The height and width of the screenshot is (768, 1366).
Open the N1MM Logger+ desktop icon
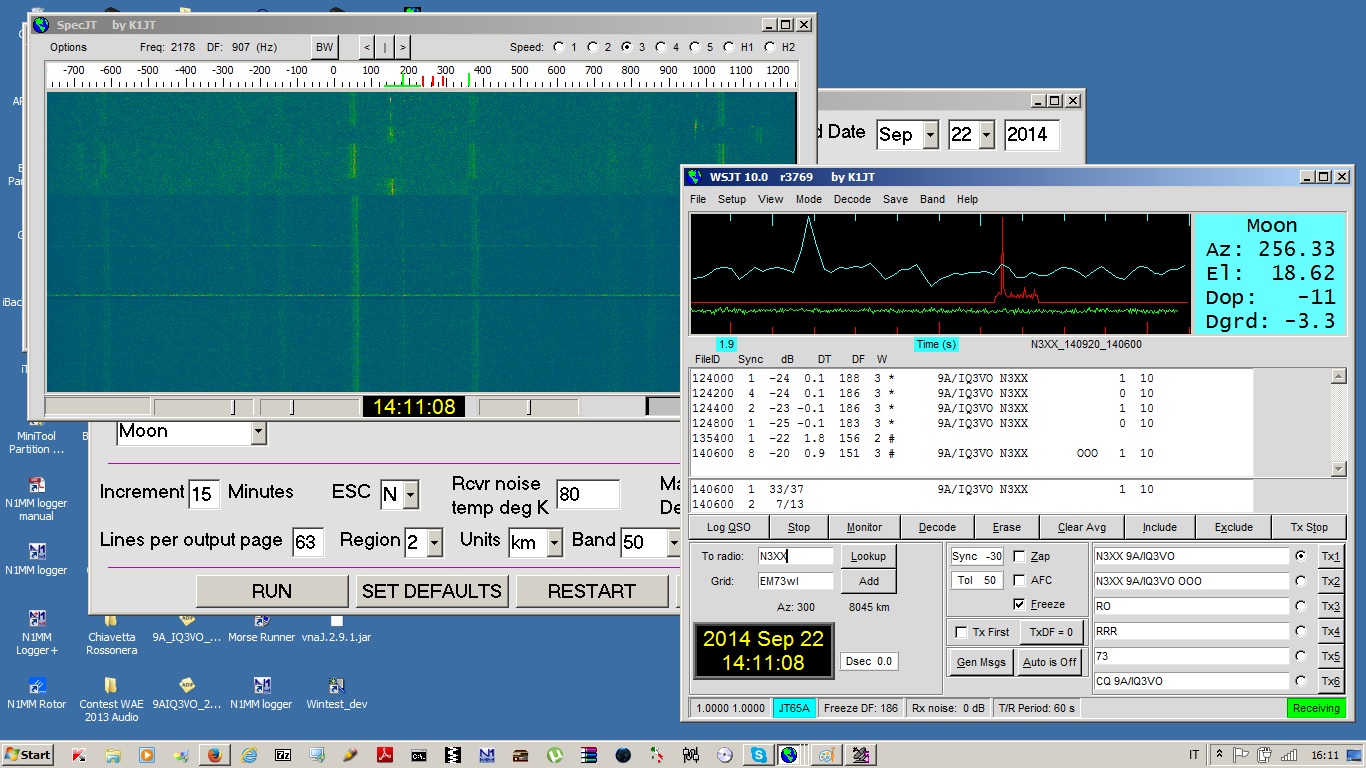tap(37, 620)
